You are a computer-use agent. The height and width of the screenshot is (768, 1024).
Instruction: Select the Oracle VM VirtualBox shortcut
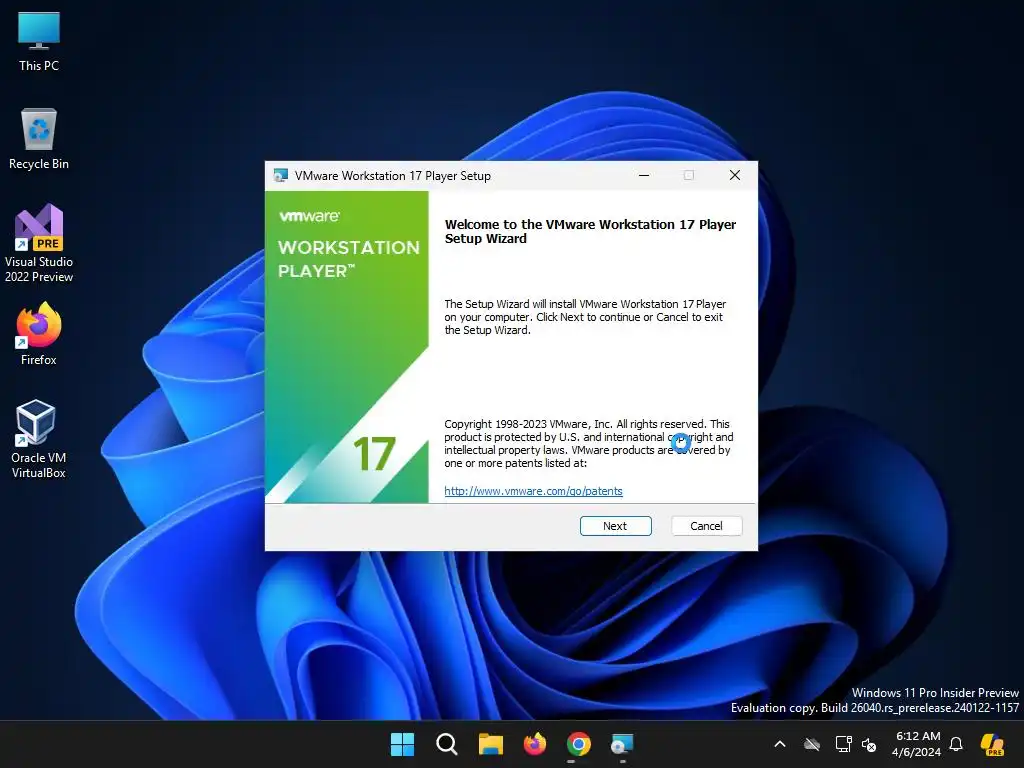(x=39, y=439)
